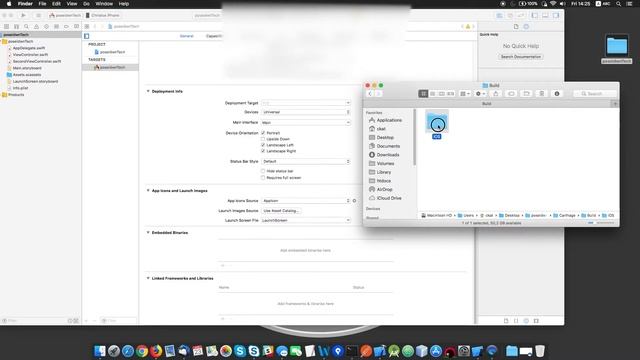Click the Finder Share toolbar button

(496, 93)
